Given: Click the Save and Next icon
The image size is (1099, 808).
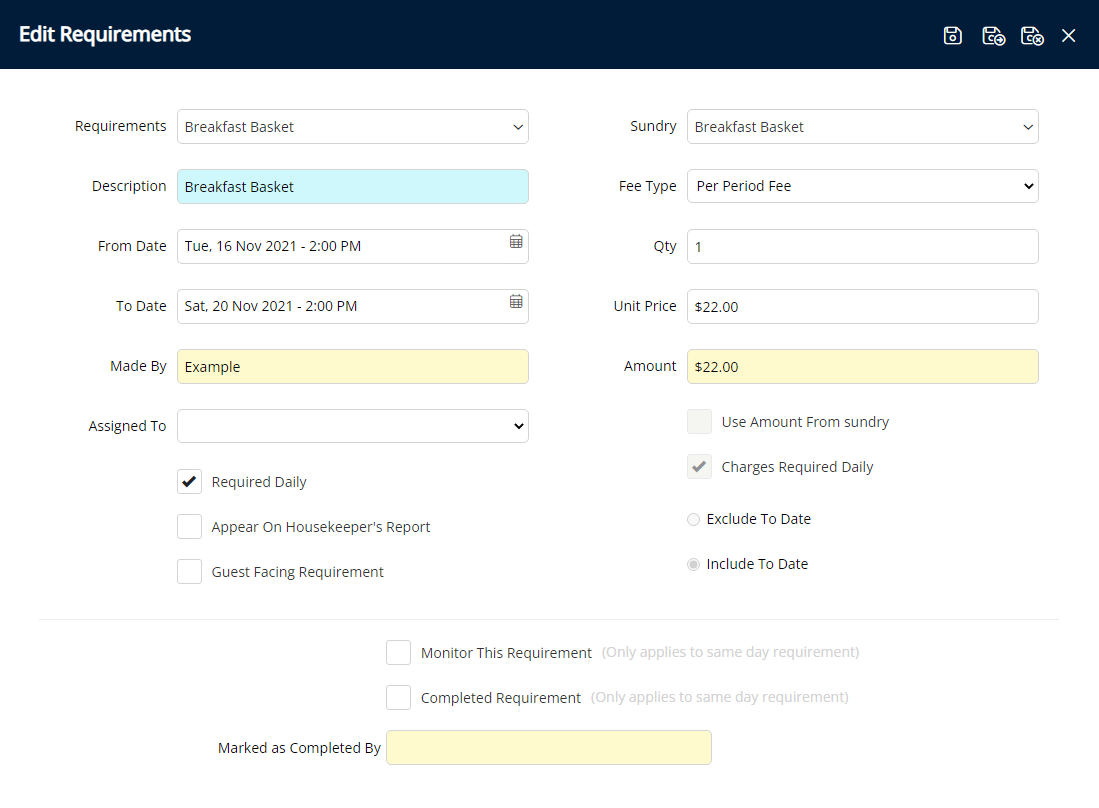Looking at the screenshot, I should point(993,35).
